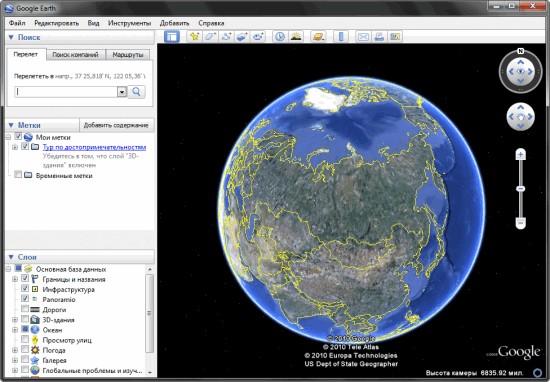The image size is (550, 382).
Task: Toggle sunlight across the landscape icon
Action: pyautogui.click(x=296, y=36)
